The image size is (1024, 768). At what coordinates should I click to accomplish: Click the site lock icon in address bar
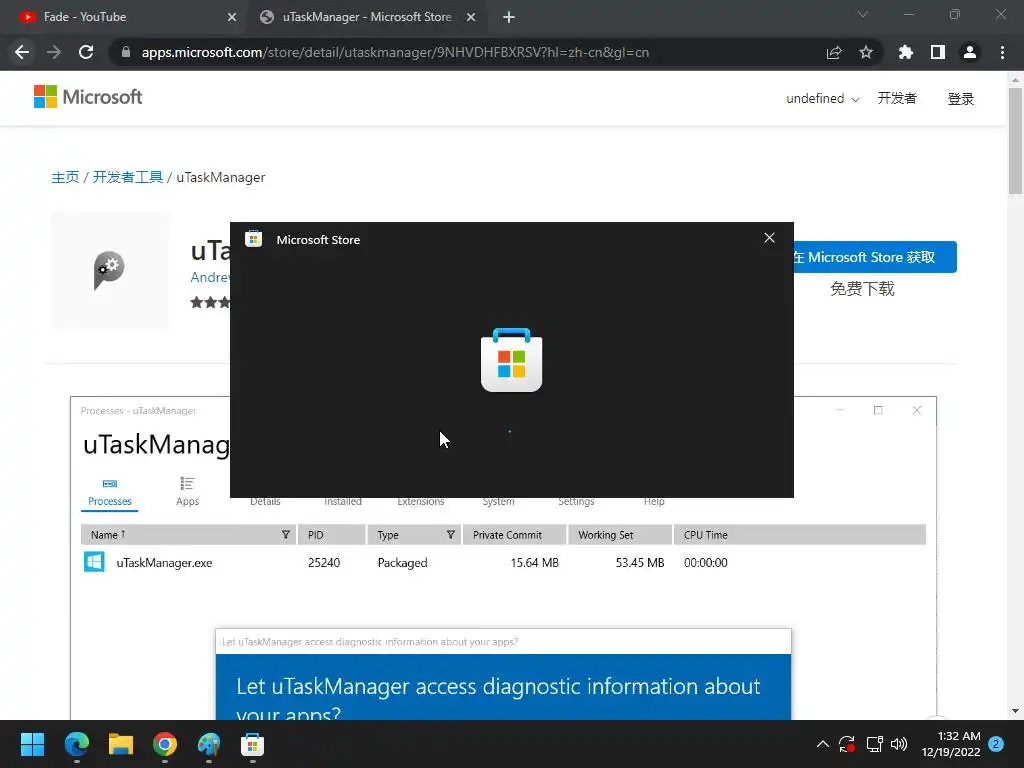coord(126,52)
